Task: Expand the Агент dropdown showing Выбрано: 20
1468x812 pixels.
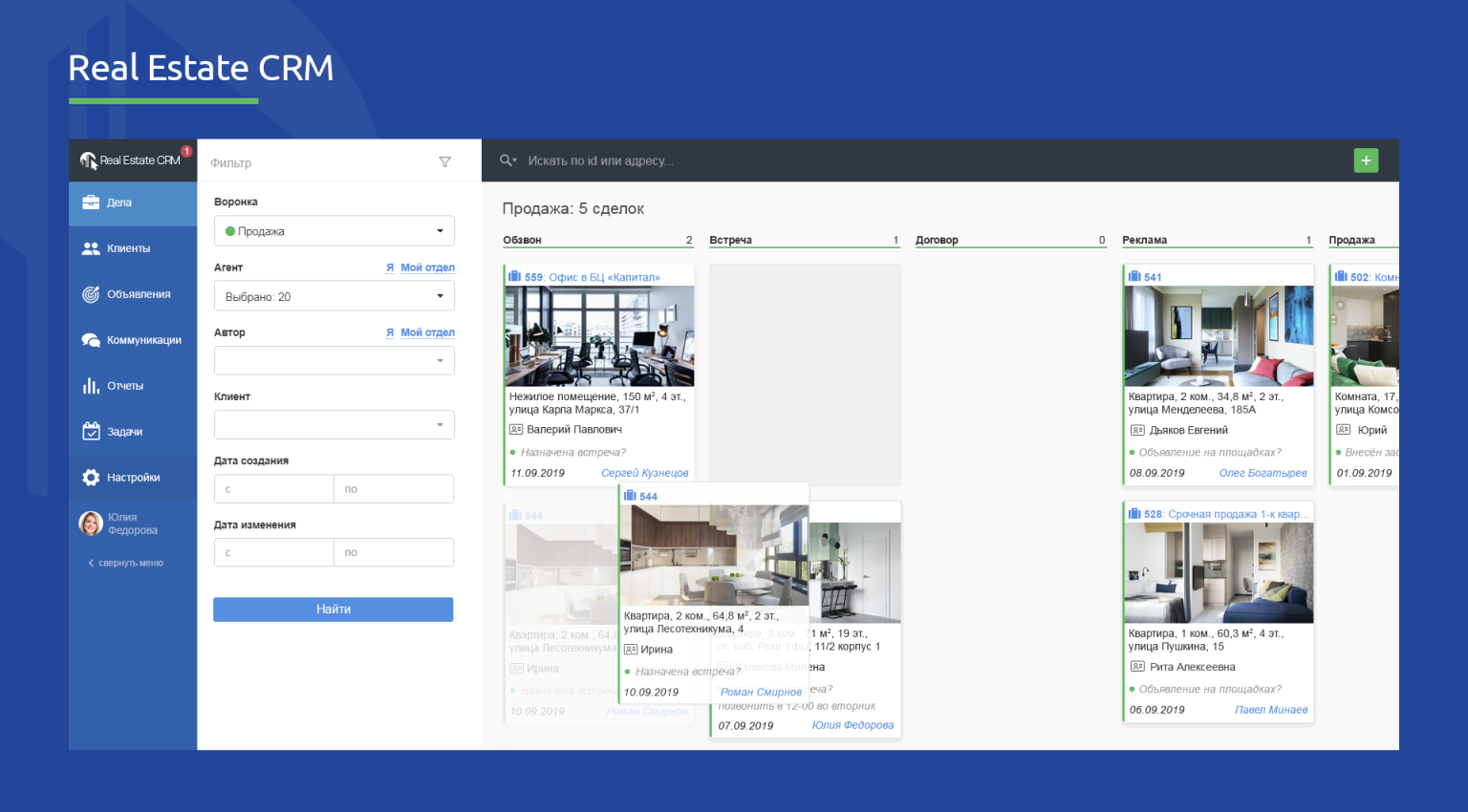Action: [x=334, y=296]
